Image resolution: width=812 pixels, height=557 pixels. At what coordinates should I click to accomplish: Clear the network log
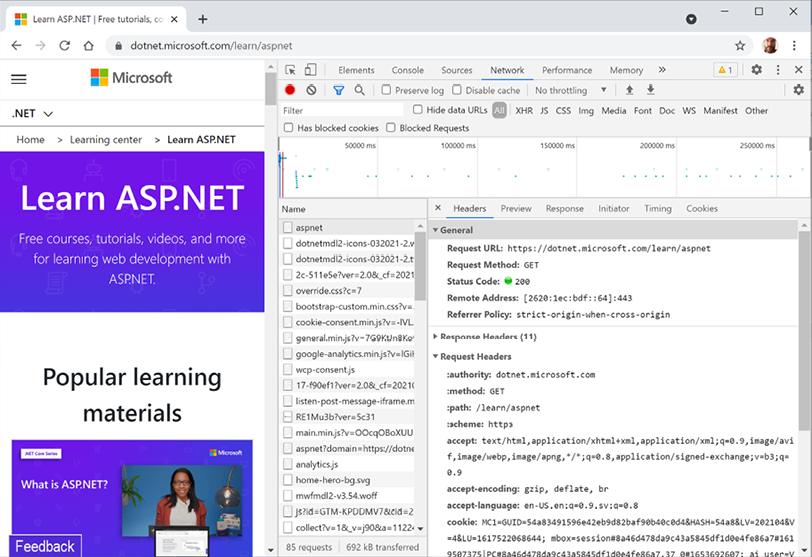pyautogui.click(x=311, y=90)
